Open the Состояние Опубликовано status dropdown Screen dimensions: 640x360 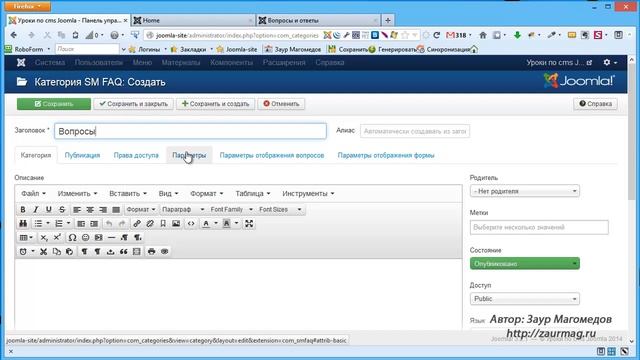[524, 264]
